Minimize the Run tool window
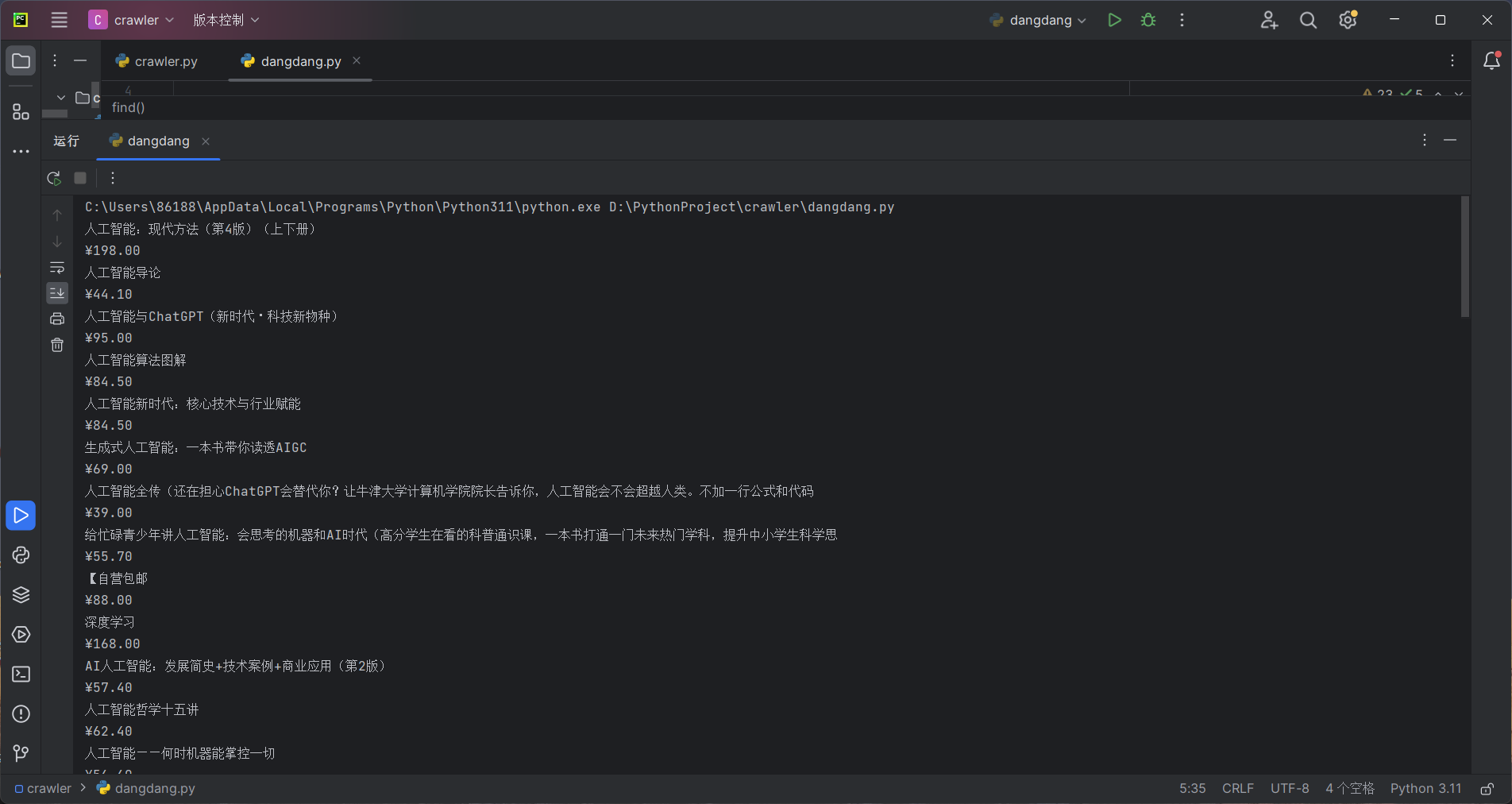The width and height of the screenshot is (1512, 804). [1450, 140]
